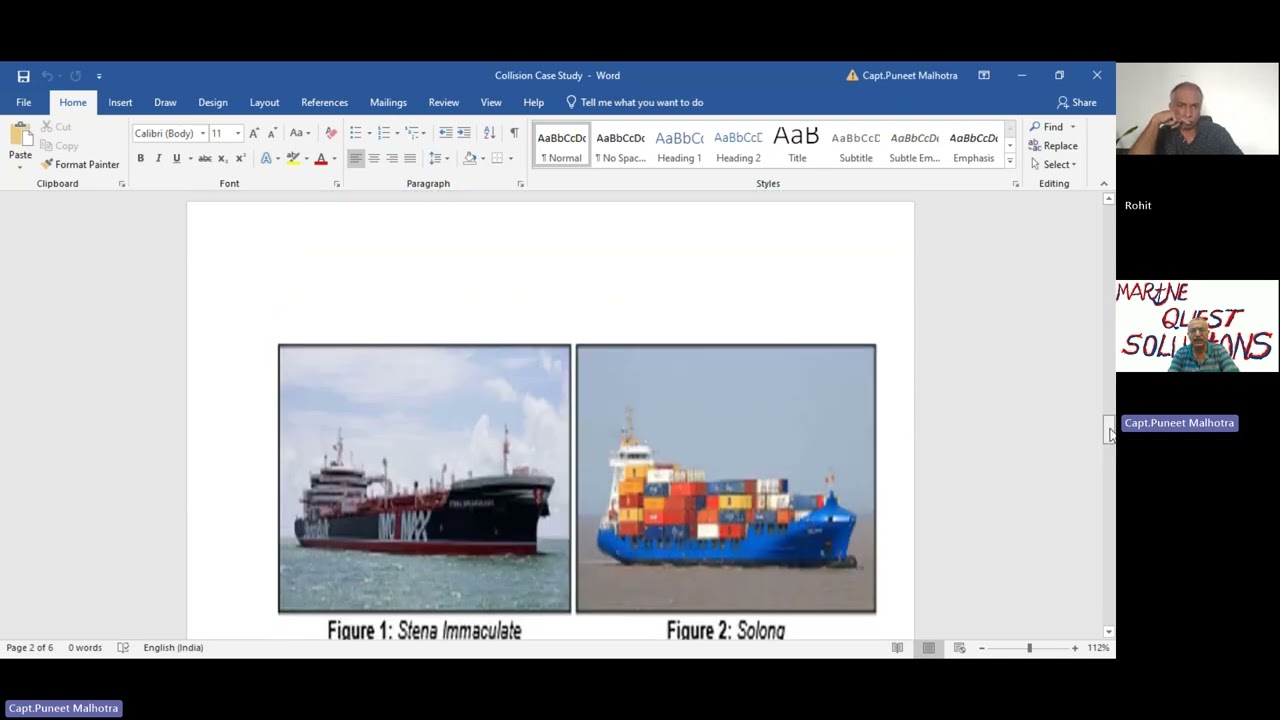
Task: Activate the Format Painter tool
Action: click(x=80, y=164)
